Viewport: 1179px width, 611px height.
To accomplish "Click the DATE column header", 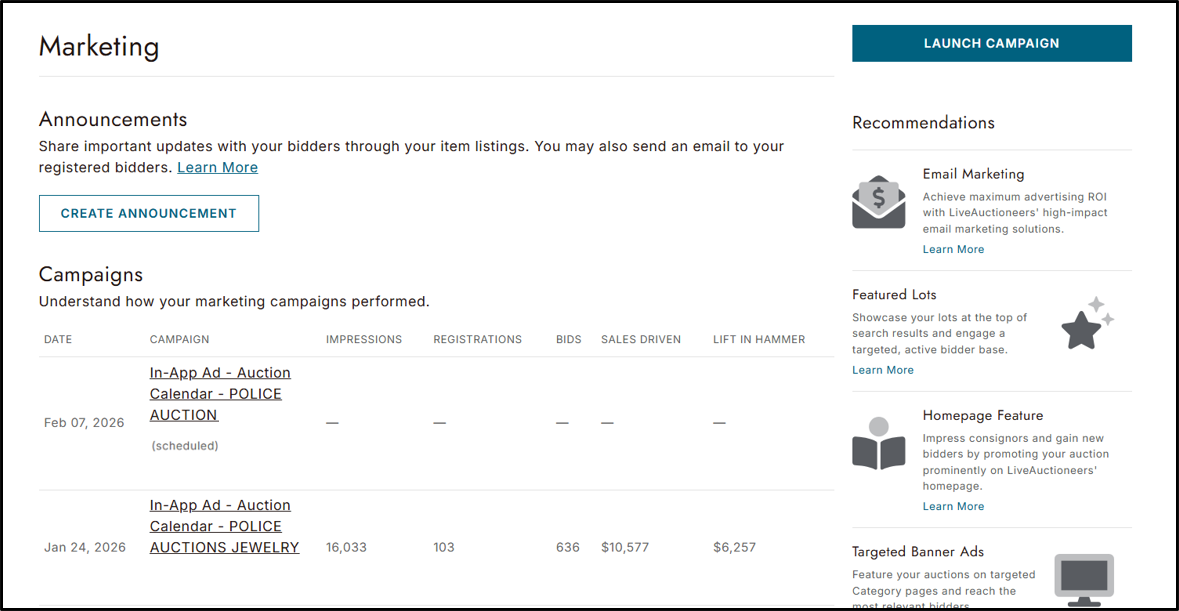I will (58, 340).
